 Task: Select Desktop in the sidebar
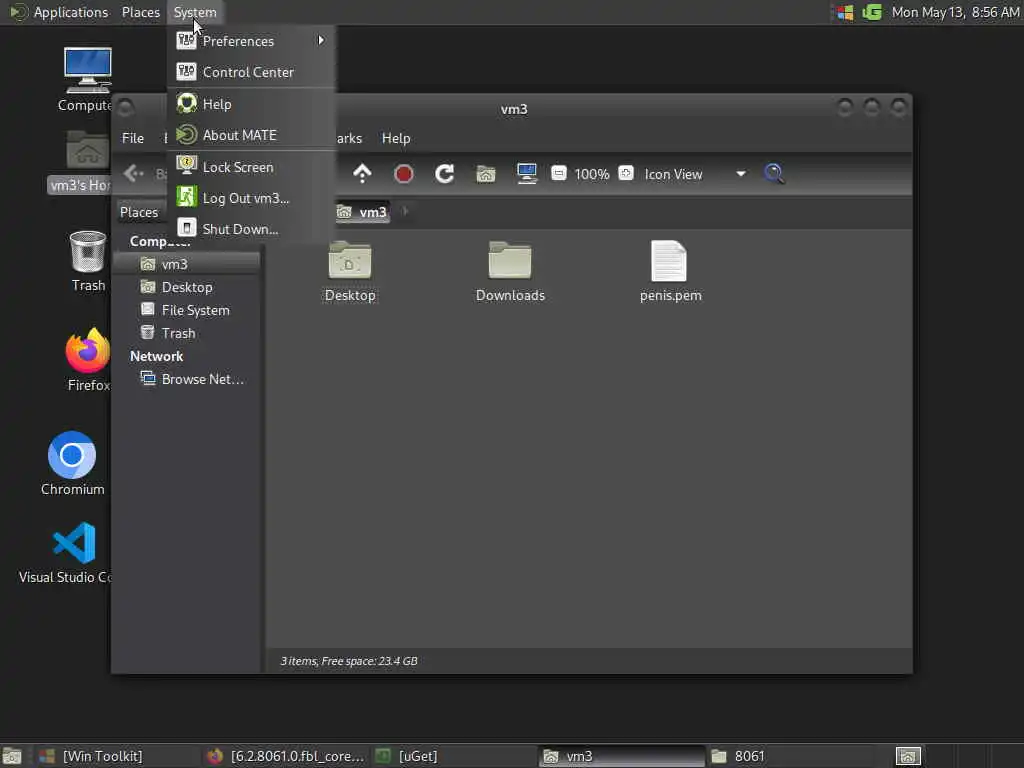[x=187, y=287]
